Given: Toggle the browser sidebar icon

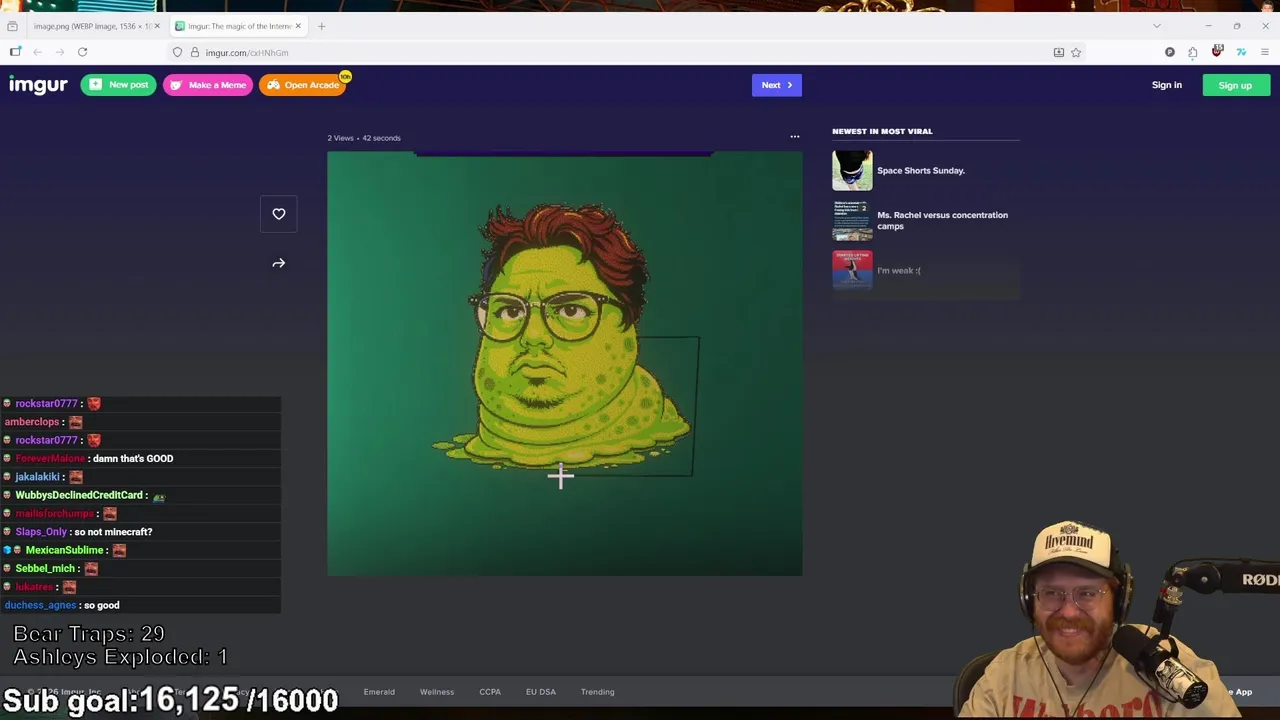Looking at the screenshot, I should click(x=15, y=52).
